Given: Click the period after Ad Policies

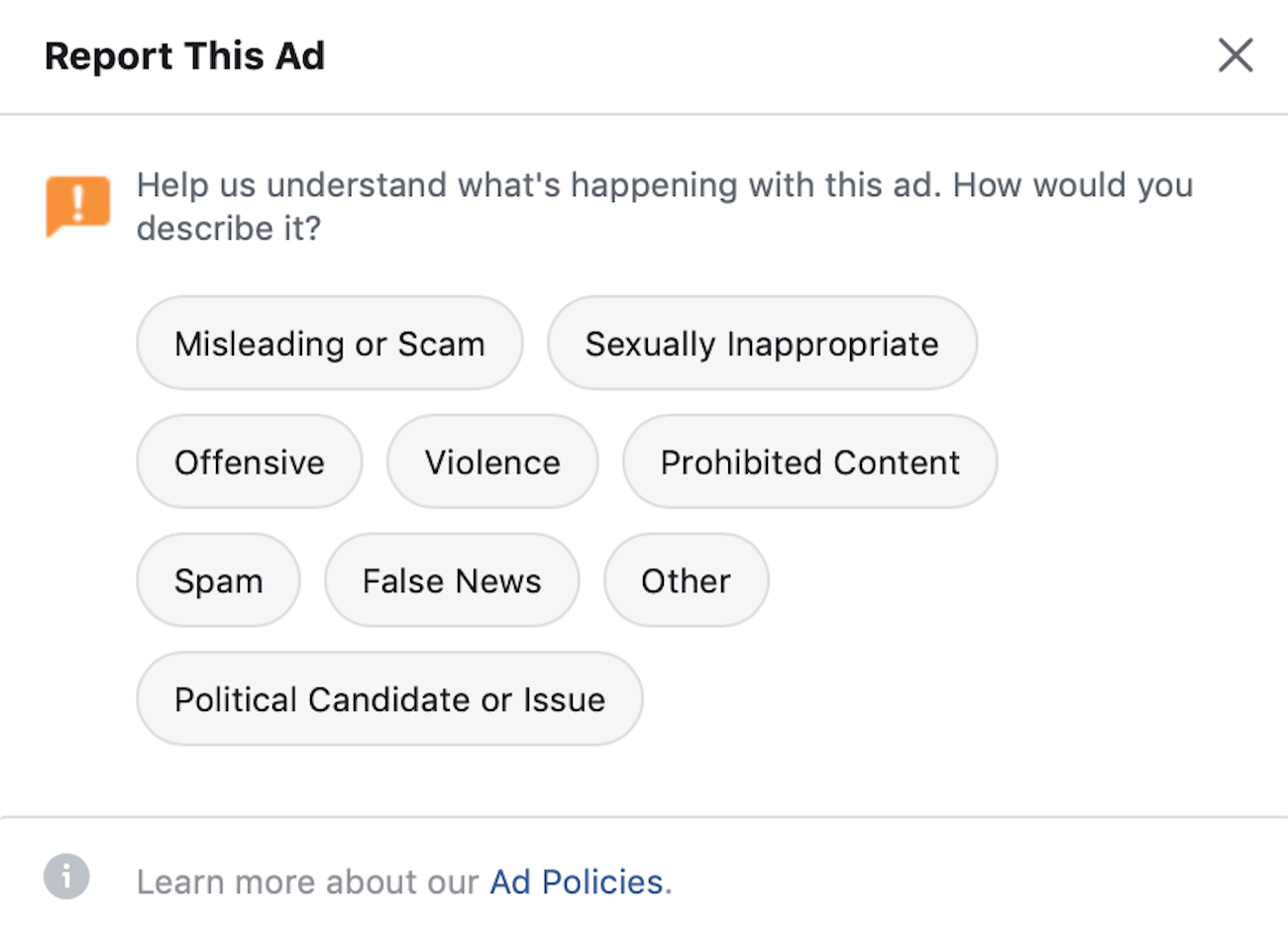Looking at the screenshot, I should point(669,884).
